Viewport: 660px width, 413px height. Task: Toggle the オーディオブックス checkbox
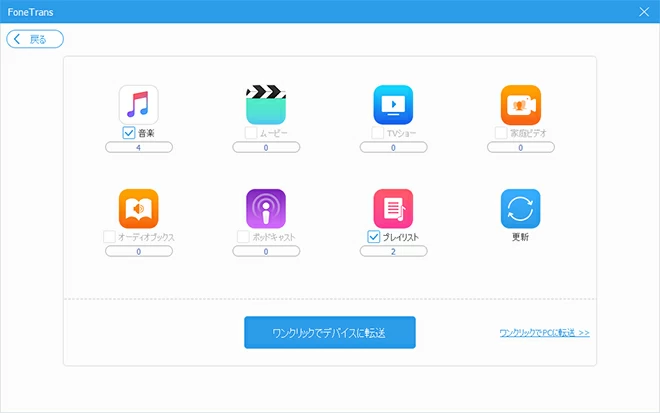pos(108,237)
